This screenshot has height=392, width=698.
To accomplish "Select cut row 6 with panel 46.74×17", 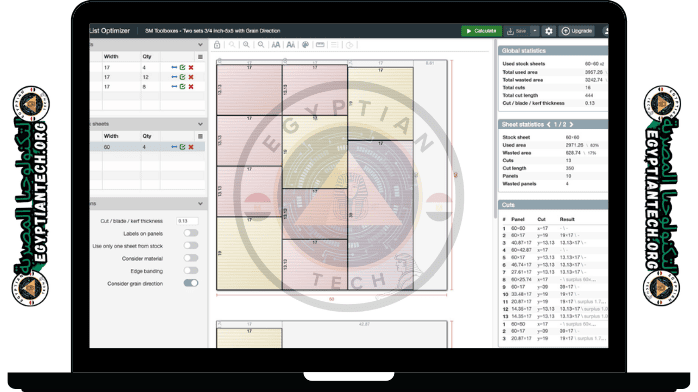I will tap(554, 265).
